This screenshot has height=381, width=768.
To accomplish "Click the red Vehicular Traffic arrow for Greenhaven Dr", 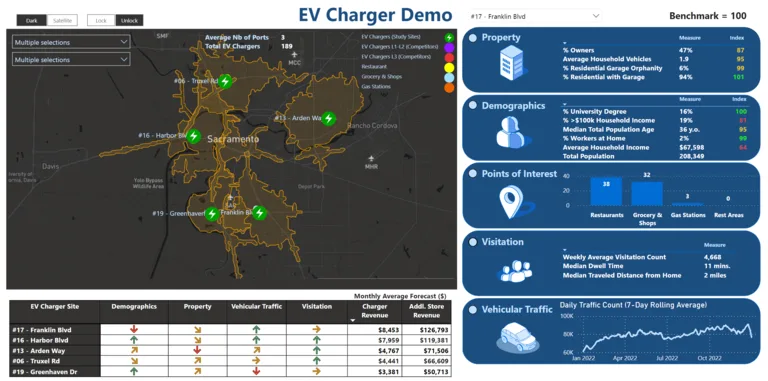I will coord(256,371).
